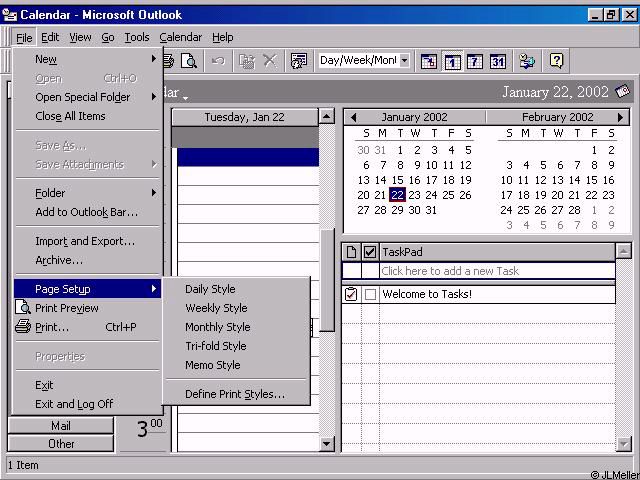Image resolution: width=640 pixels, height=480 pixels.
Task: Click the calendar icon beside January 22, 2002
Action: (623, 91)
